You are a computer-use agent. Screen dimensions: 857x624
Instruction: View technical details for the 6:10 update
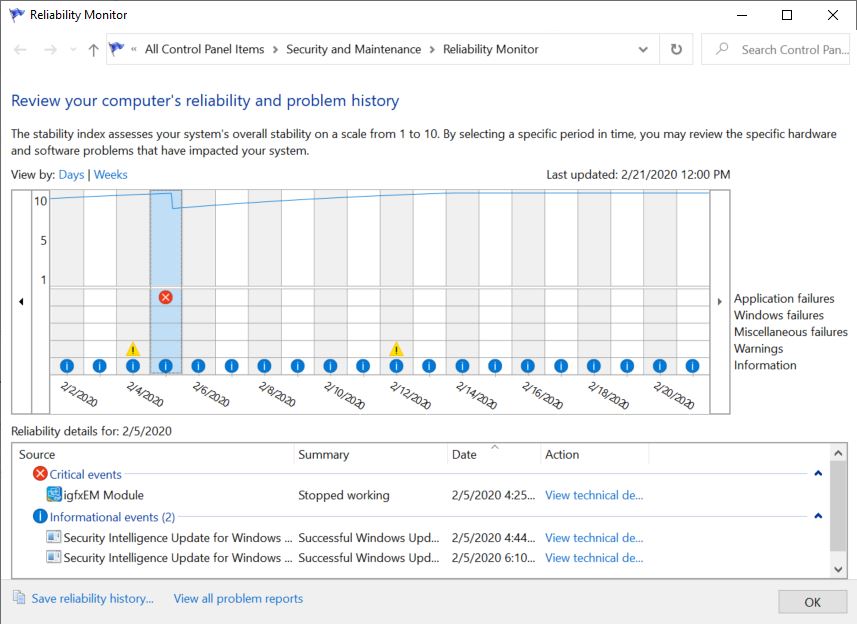[594, 558]
